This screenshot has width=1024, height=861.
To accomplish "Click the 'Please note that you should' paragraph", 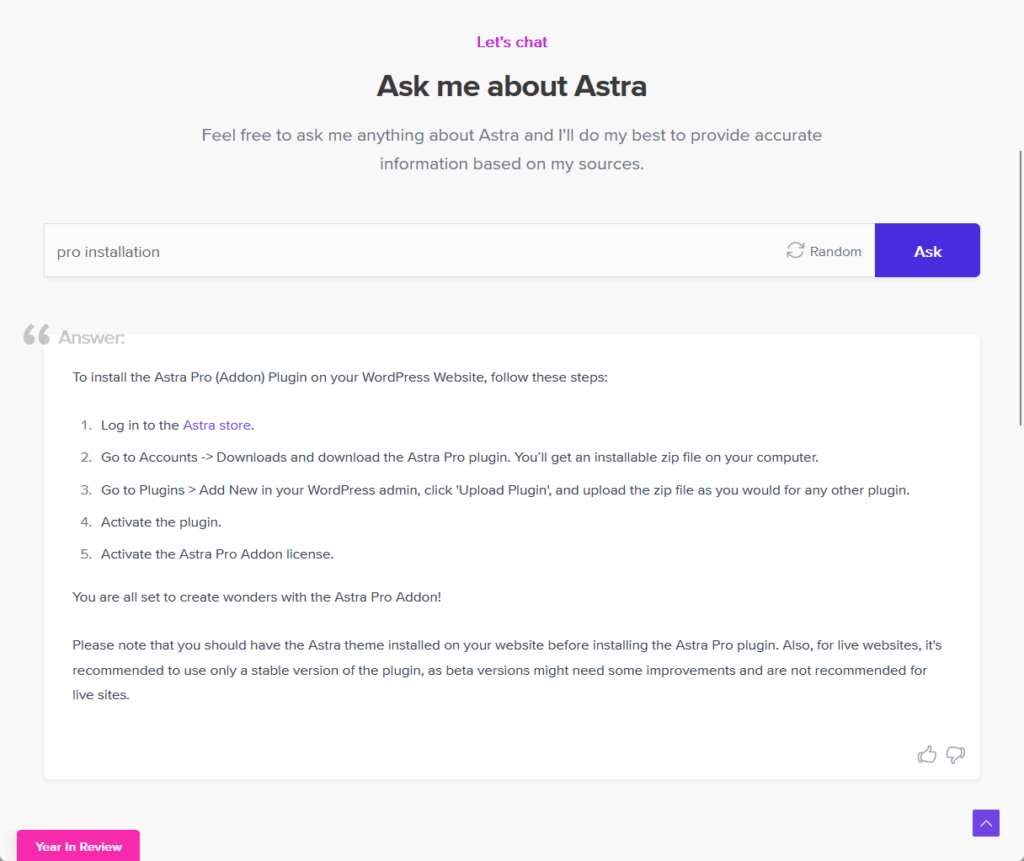I will 507,670.
